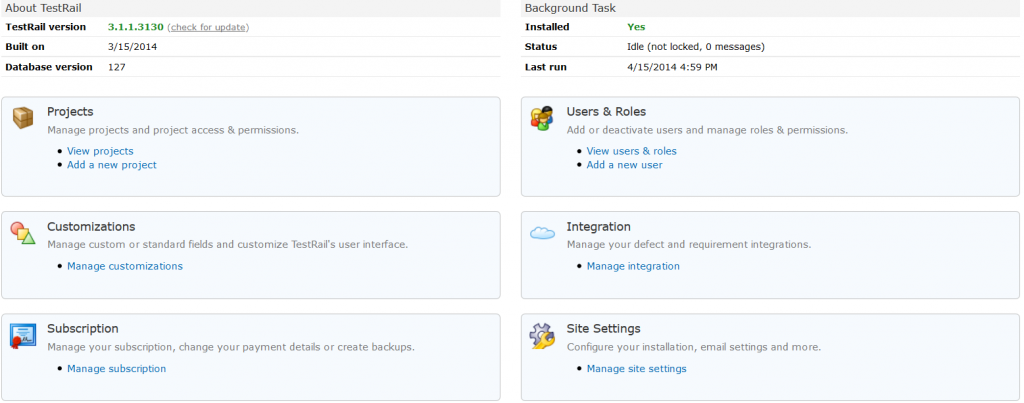Check for update link

tap(208, 27)
